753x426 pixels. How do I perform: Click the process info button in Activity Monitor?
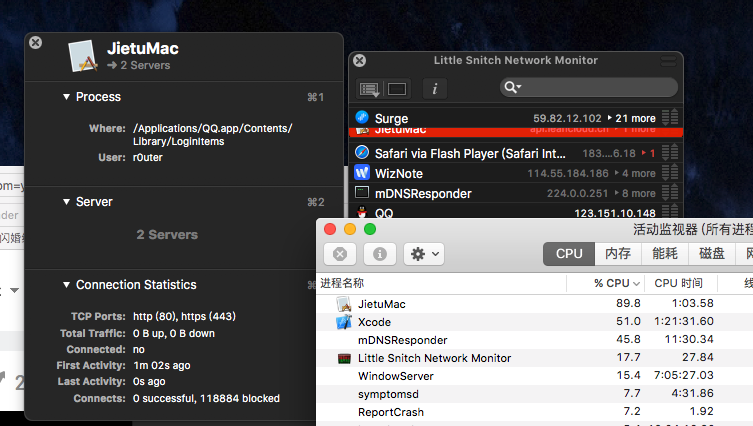[x=381, y=253]
